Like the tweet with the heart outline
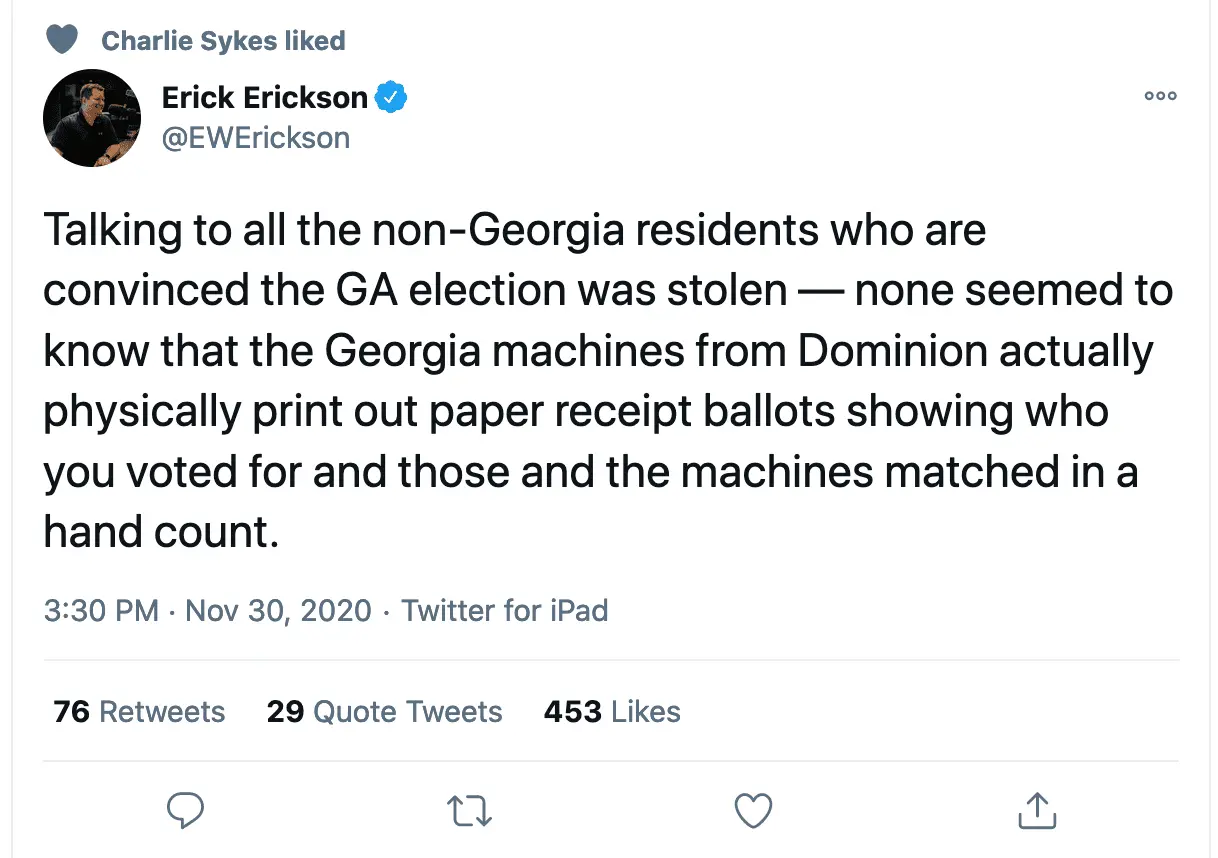This screenshot has width=1218, height=858. point(753,810)
